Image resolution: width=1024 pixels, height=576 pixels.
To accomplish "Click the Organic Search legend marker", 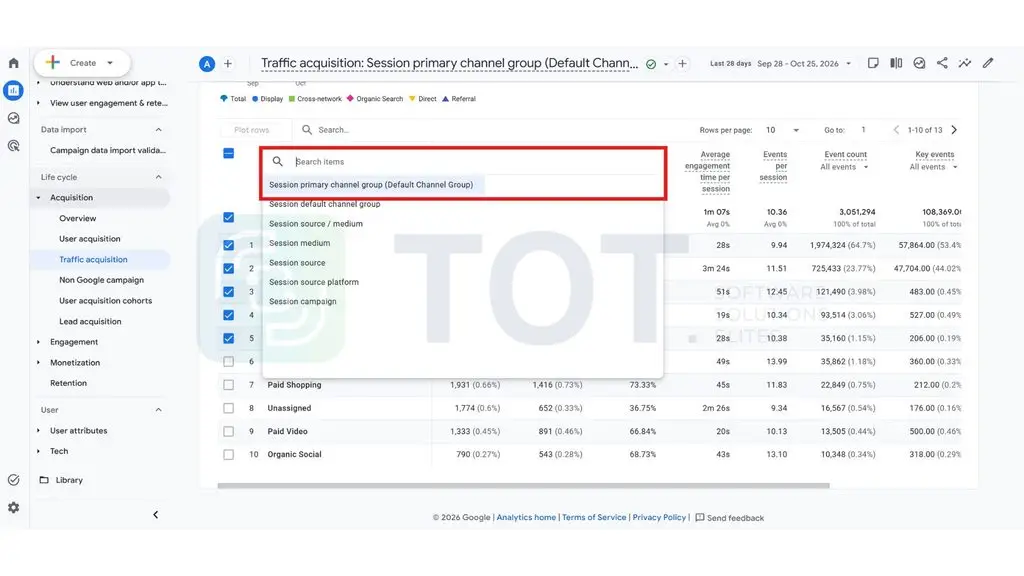I will (350, 99).
